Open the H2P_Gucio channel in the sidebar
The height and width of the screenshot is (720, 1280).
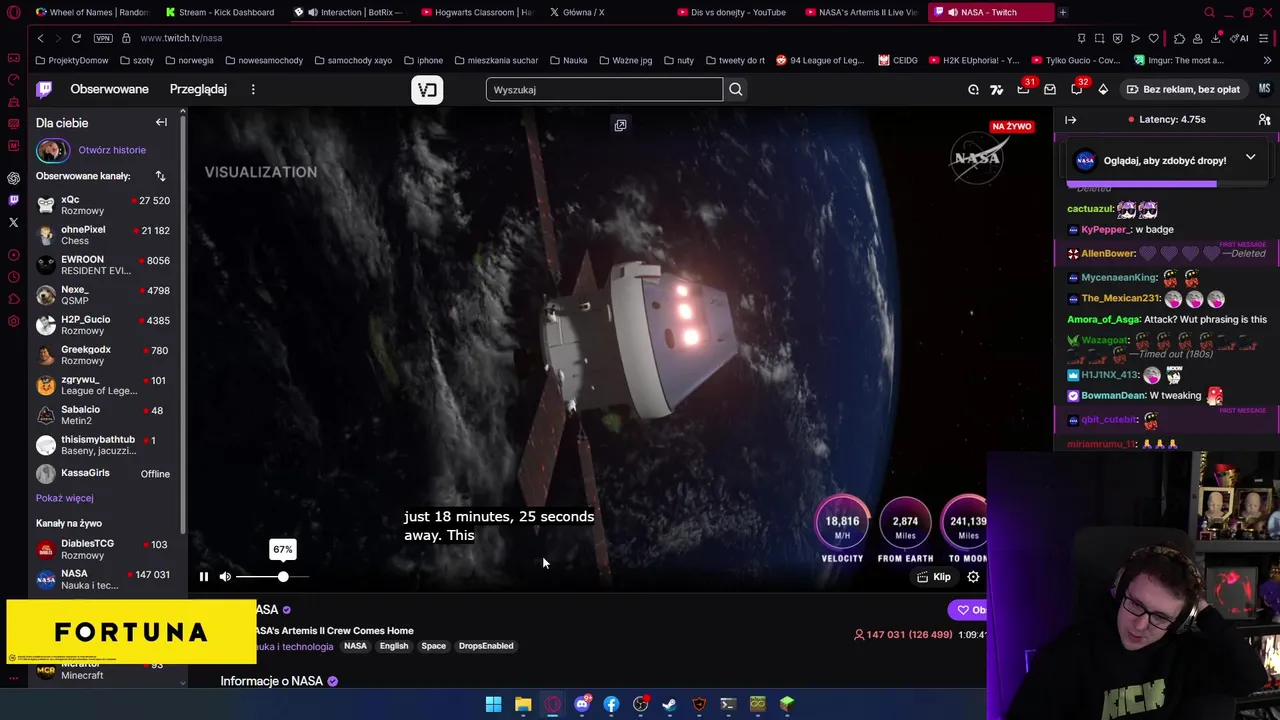tap(105, 325)
